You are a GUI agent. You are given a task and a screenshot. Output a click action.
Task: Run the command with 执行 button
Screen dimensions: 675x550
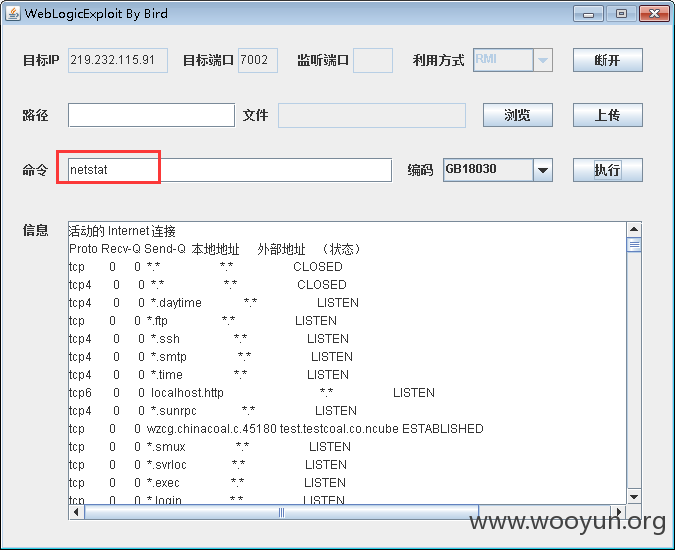pos(607,170)
